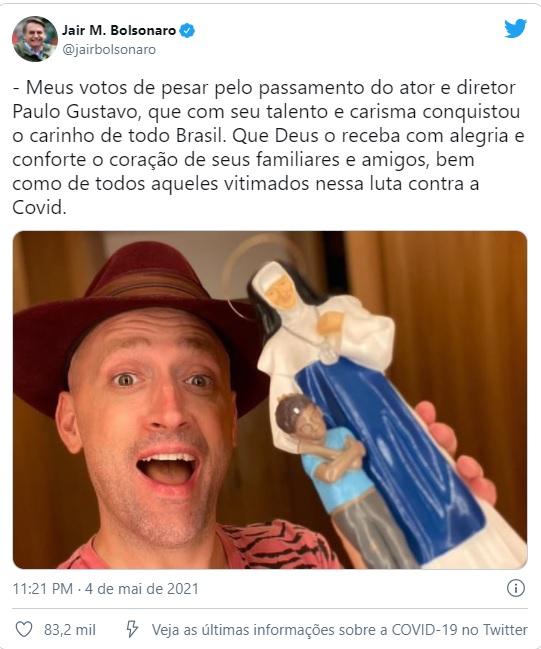This screenshot has width=541, height=649.
Task: Enlarge the attached photo in the tweet
Action: coord(270,400)
